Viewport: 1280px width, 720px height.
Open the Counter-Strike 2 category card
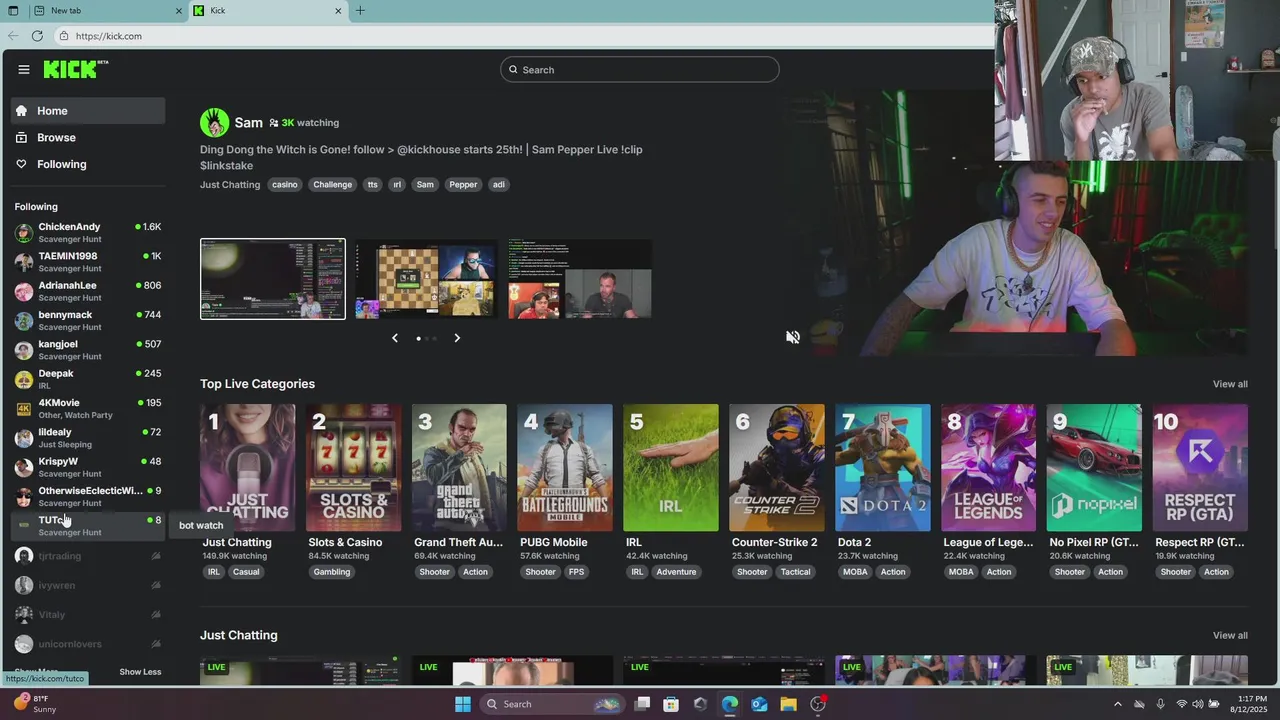click(777, 468)
